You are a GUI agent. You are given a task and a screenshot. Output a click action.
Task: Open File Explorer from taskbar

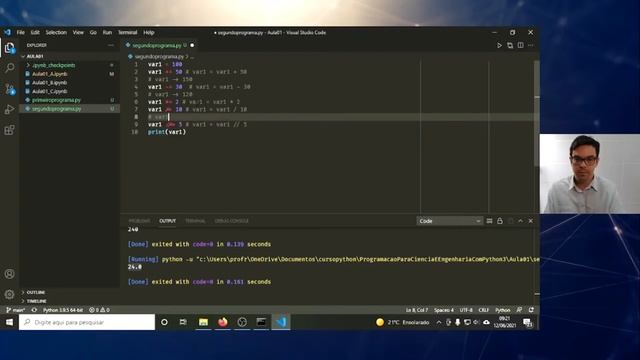(x=203, y=322)
